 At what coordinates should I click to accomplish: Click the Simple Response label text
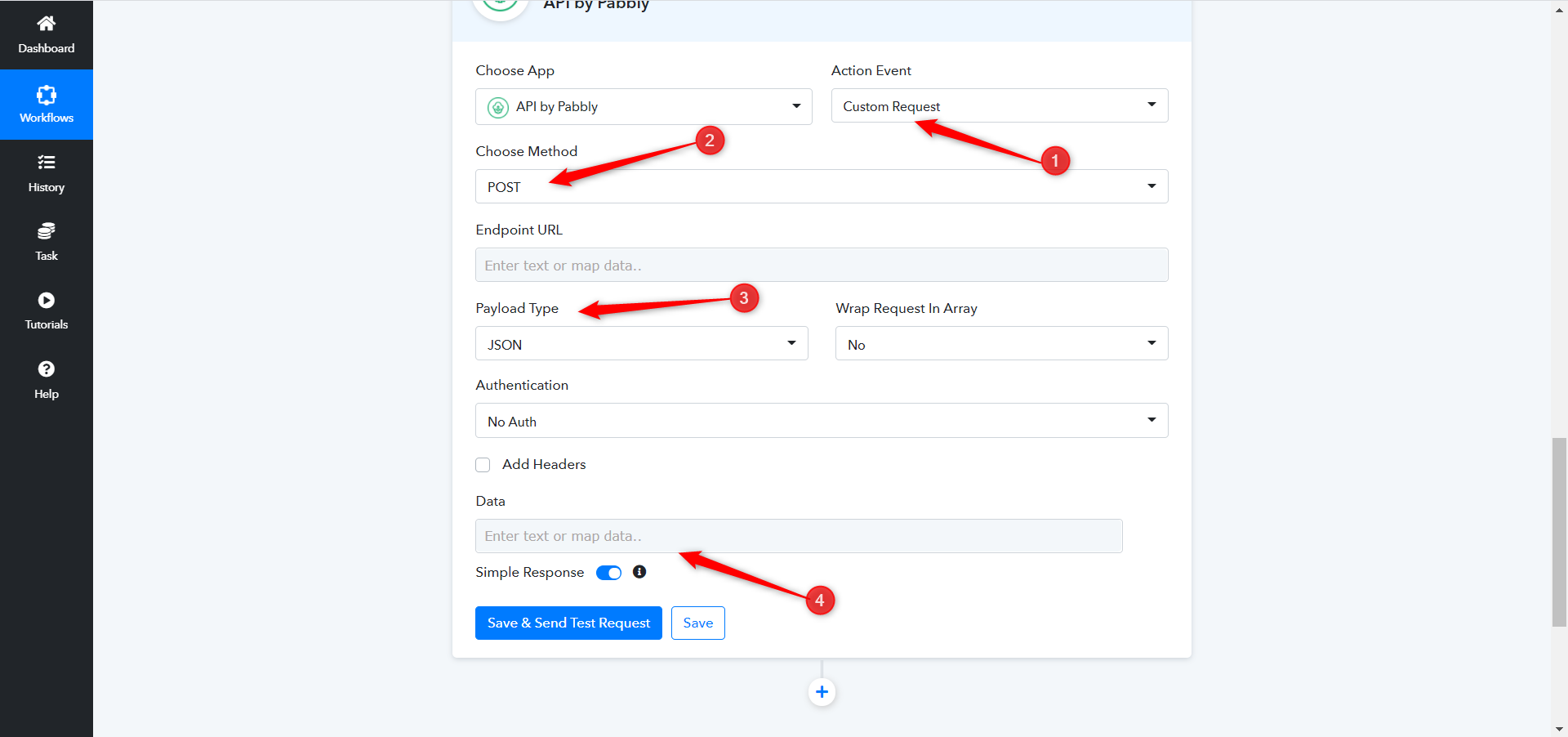tap(530, 572)
